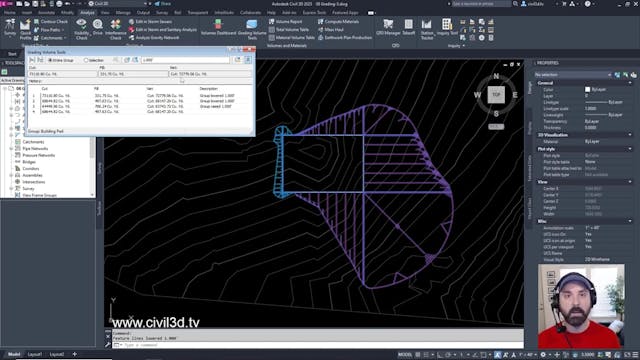Open Volumes Dashboard
This screenshot has height=360, width=640.
(218, 27)
